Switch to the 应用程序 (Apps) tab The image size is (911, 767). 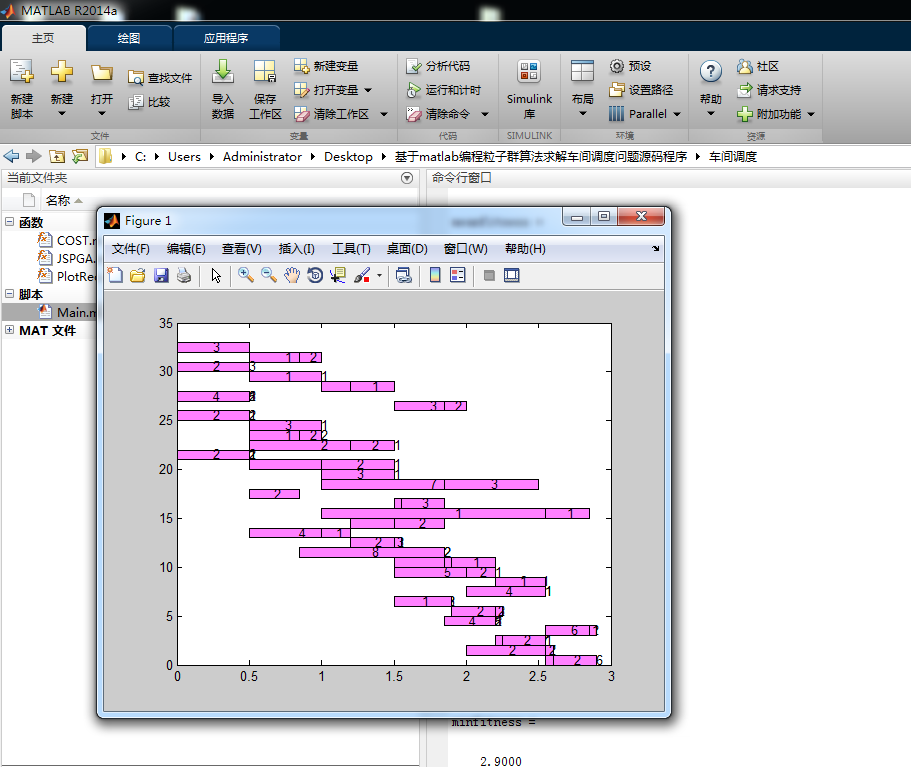225,38
